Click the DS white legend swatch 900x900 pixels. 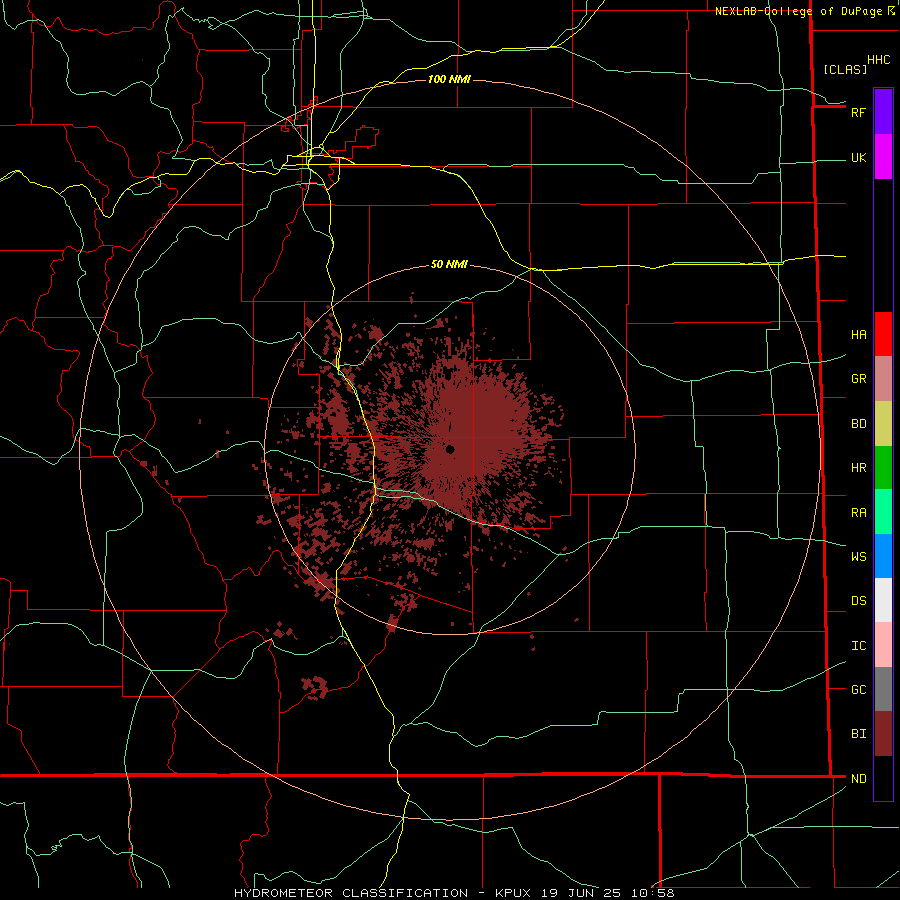coord(883,600)
